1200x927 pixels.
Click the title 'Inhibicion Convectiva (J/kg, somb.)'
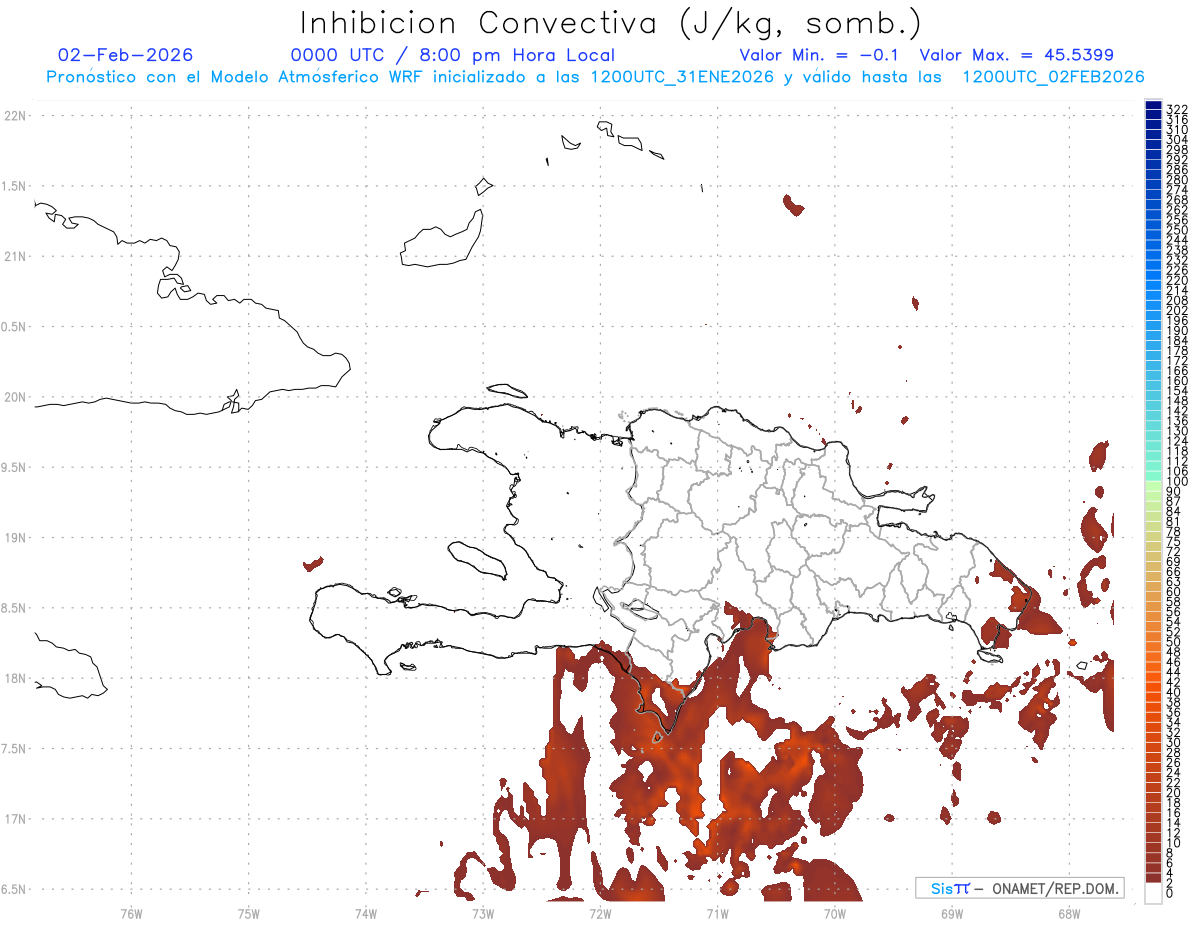[x=611, y=24]
